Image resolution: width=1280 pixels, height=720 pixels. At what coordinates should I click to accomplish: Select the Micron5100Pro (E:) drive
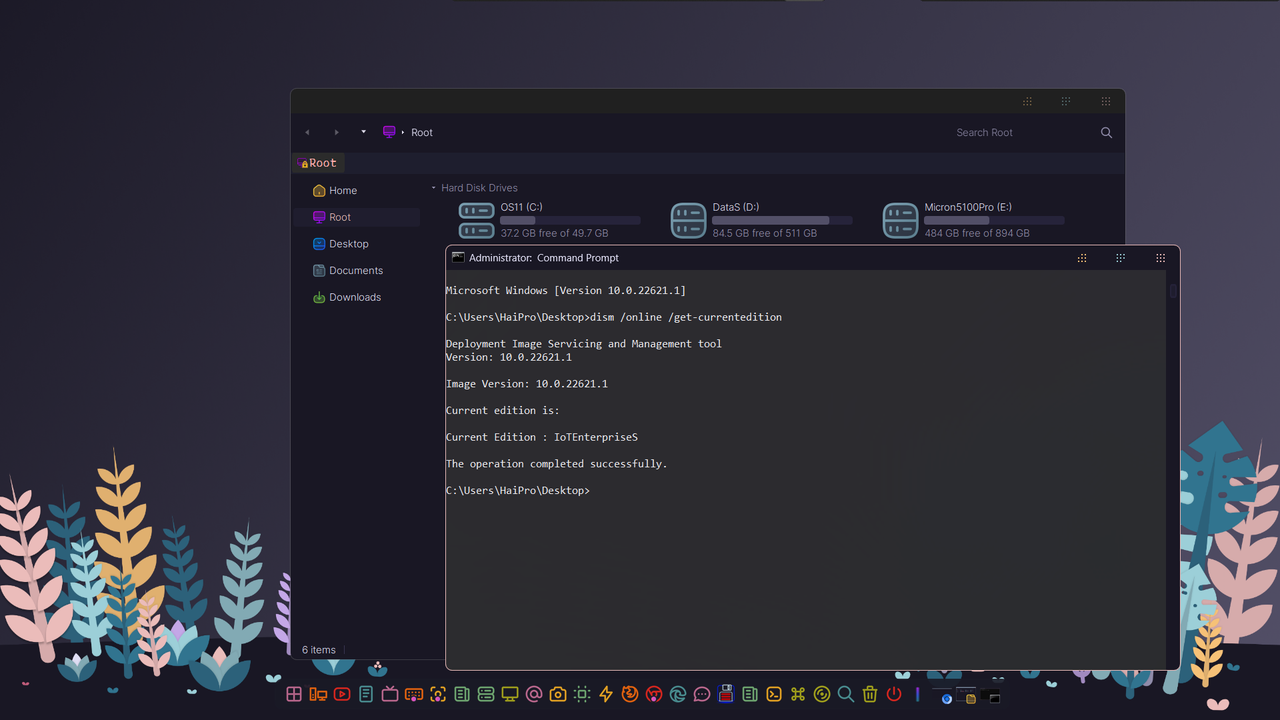973,220
